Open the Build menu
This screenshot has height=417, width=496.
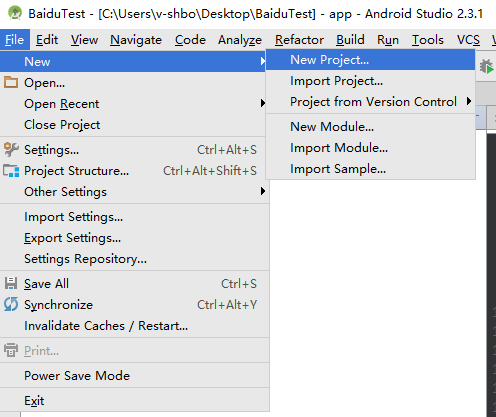point(350,40)
